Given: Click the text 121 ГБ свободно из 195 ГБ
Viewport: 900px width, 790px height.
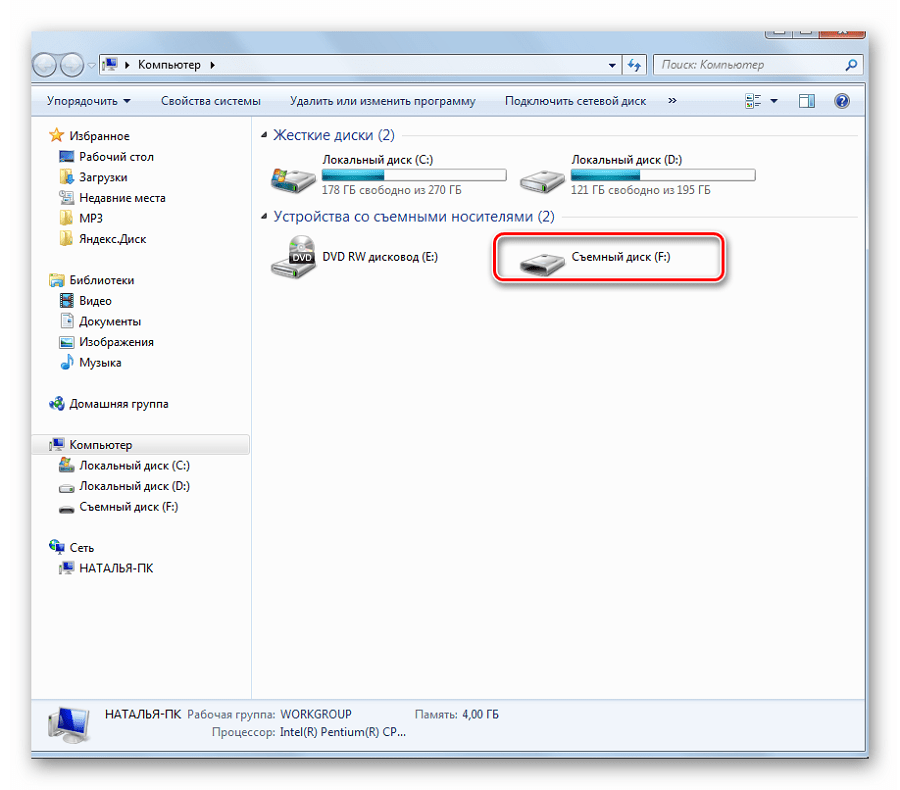Looking at the screenshot, I should tap(641, 190).
